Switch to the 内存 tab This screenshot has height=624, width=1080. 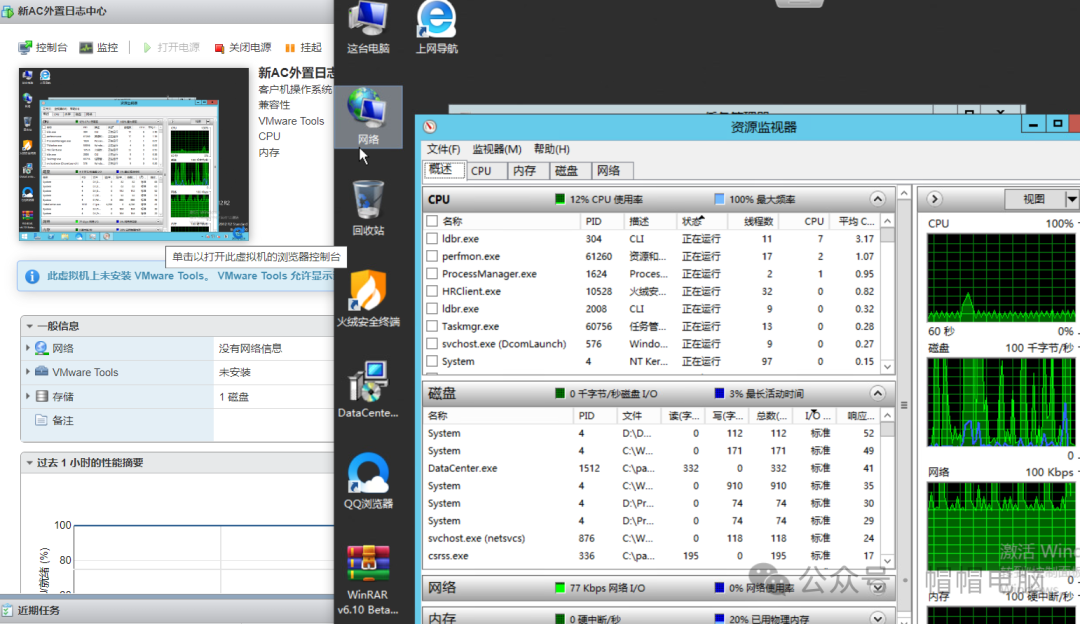tap(524, 171)
